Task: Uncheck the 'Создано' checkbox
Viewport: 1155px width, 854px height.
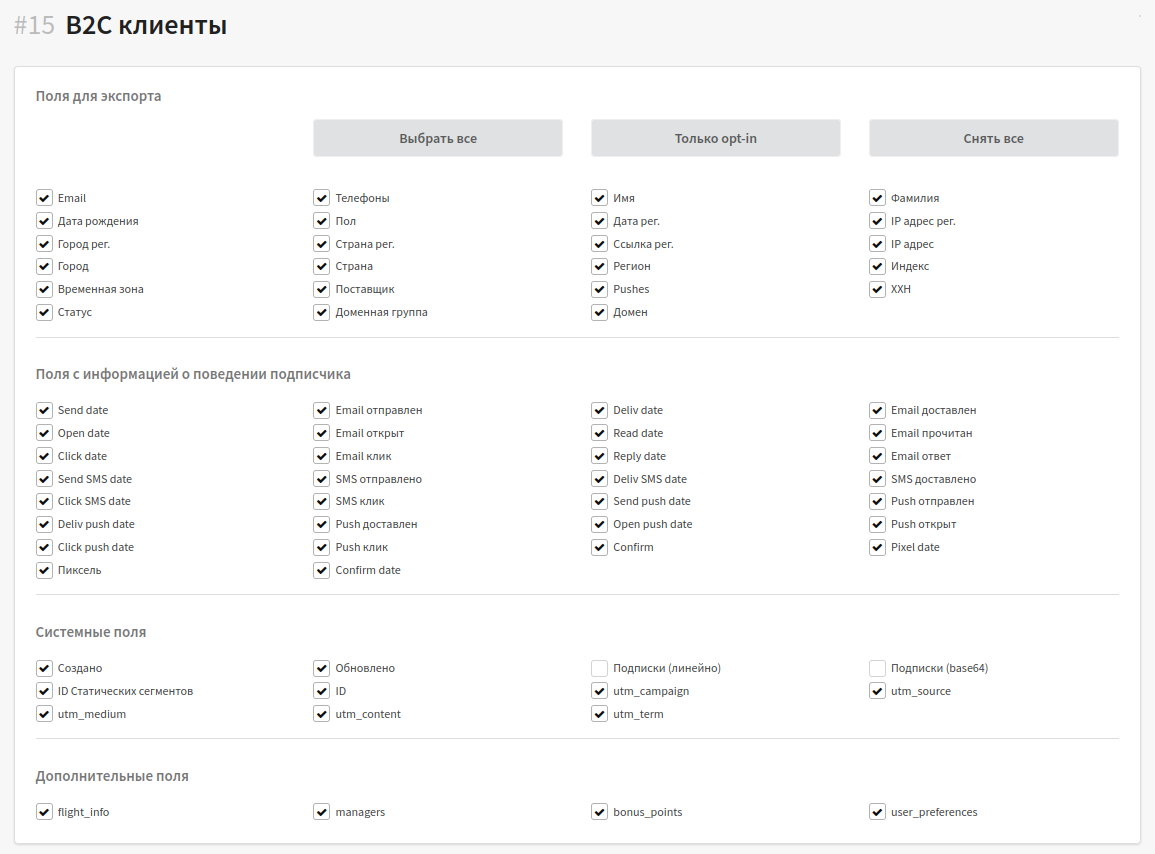Action: [44, 668]
